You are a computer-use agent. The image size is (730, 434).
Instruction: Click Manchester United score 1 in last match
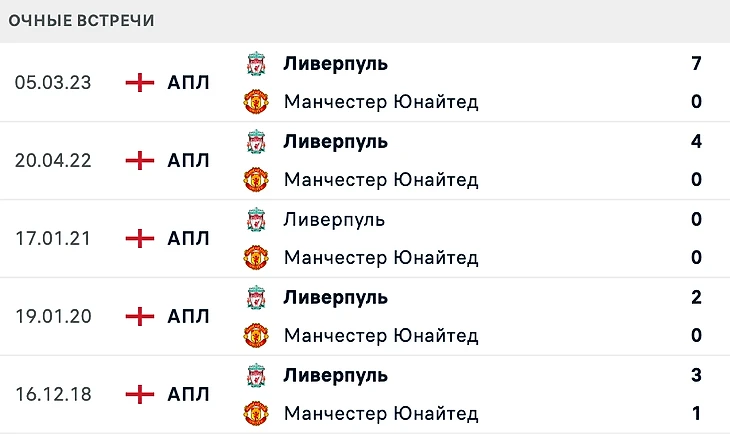point(696,414)
